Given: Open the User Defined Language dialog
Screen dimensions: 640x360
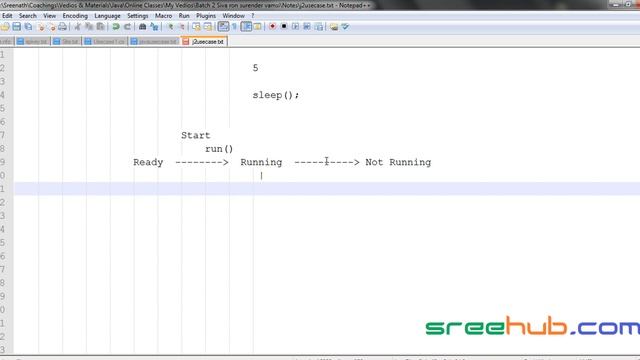Looking at the screenshot, I should coord(257,27).
